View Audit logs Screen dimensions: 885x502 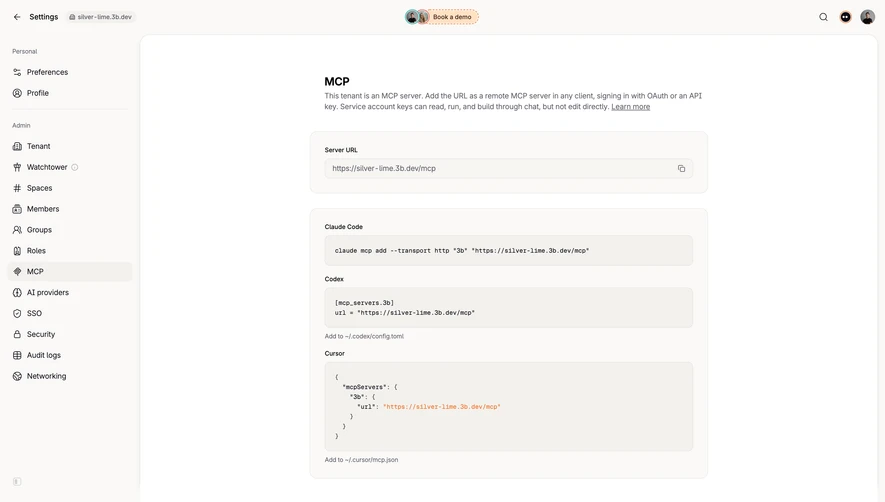[70, 355]
